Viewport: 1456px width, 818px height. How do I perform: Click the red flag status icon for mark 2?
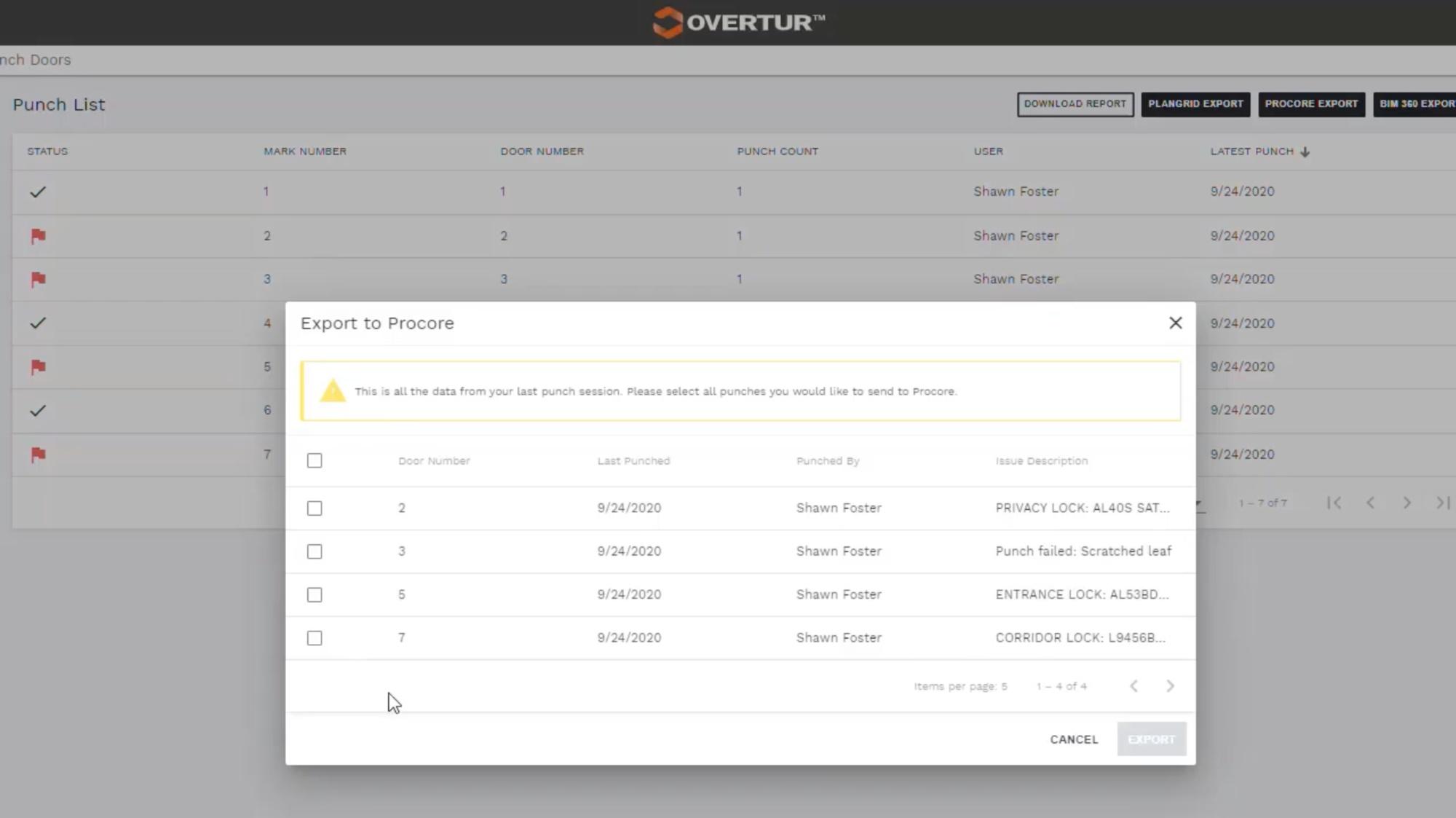(x=38, y=236)
